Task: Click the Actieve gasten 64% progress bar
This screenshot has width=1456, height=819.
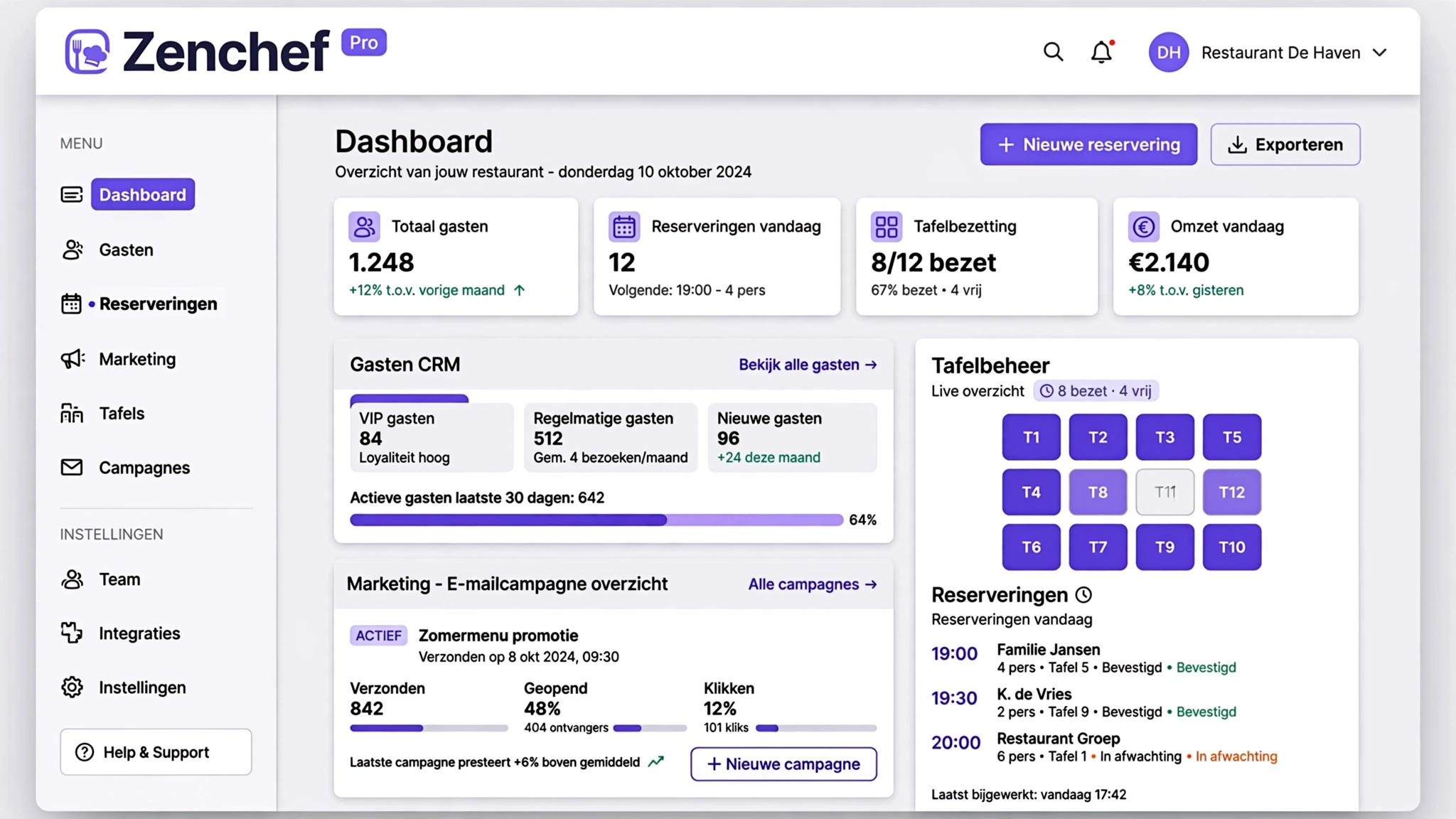Action: 596,520
